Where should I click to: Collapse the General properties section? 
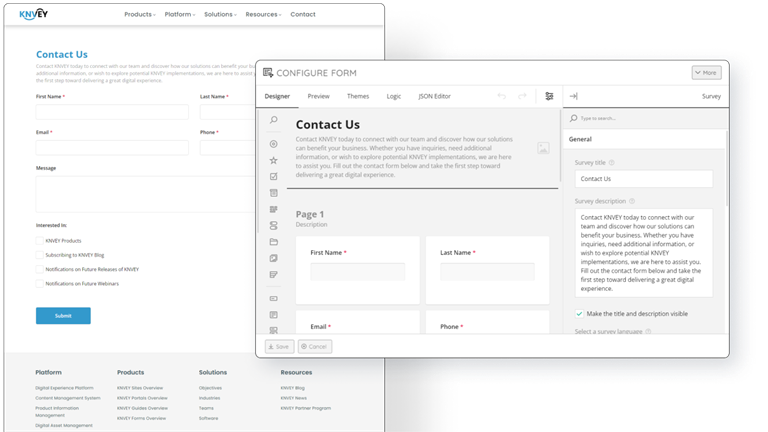[x=644, y=139]
